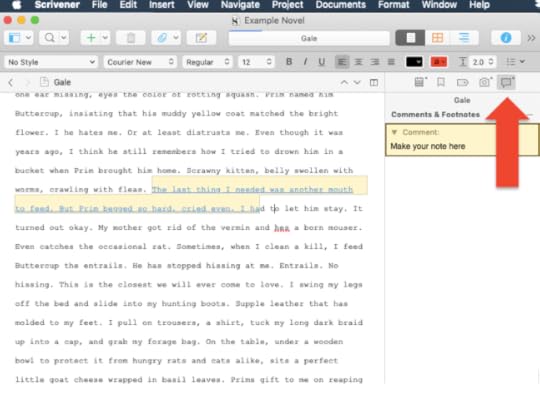
Task: Switch to outliner view mode
Action: tap(464, 38)
